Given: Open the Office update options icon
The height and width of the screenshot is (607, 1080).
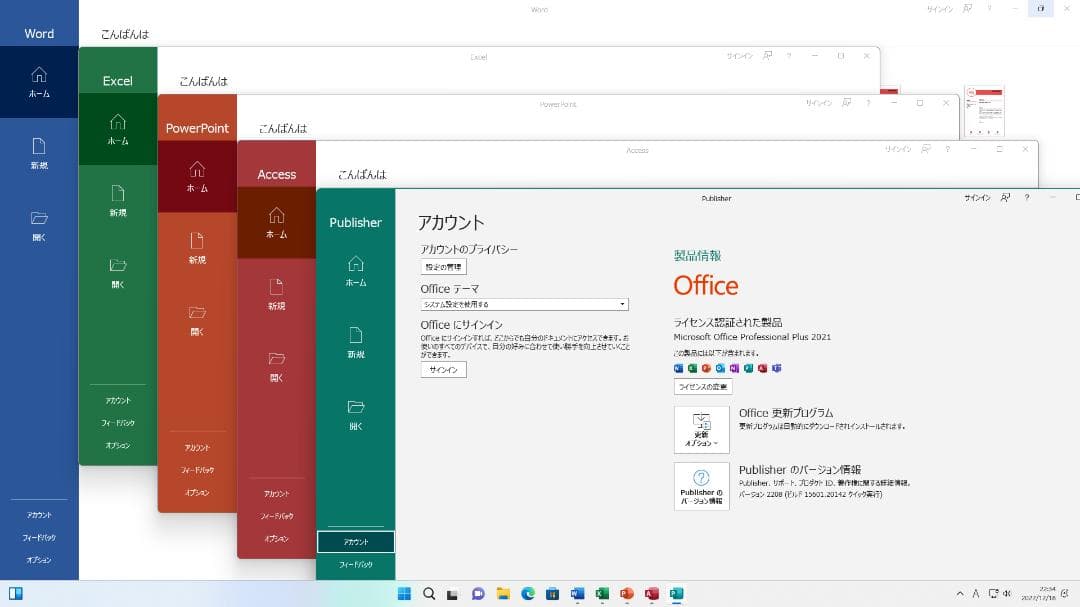Looking at the screenshot, I should pos(700,428).
